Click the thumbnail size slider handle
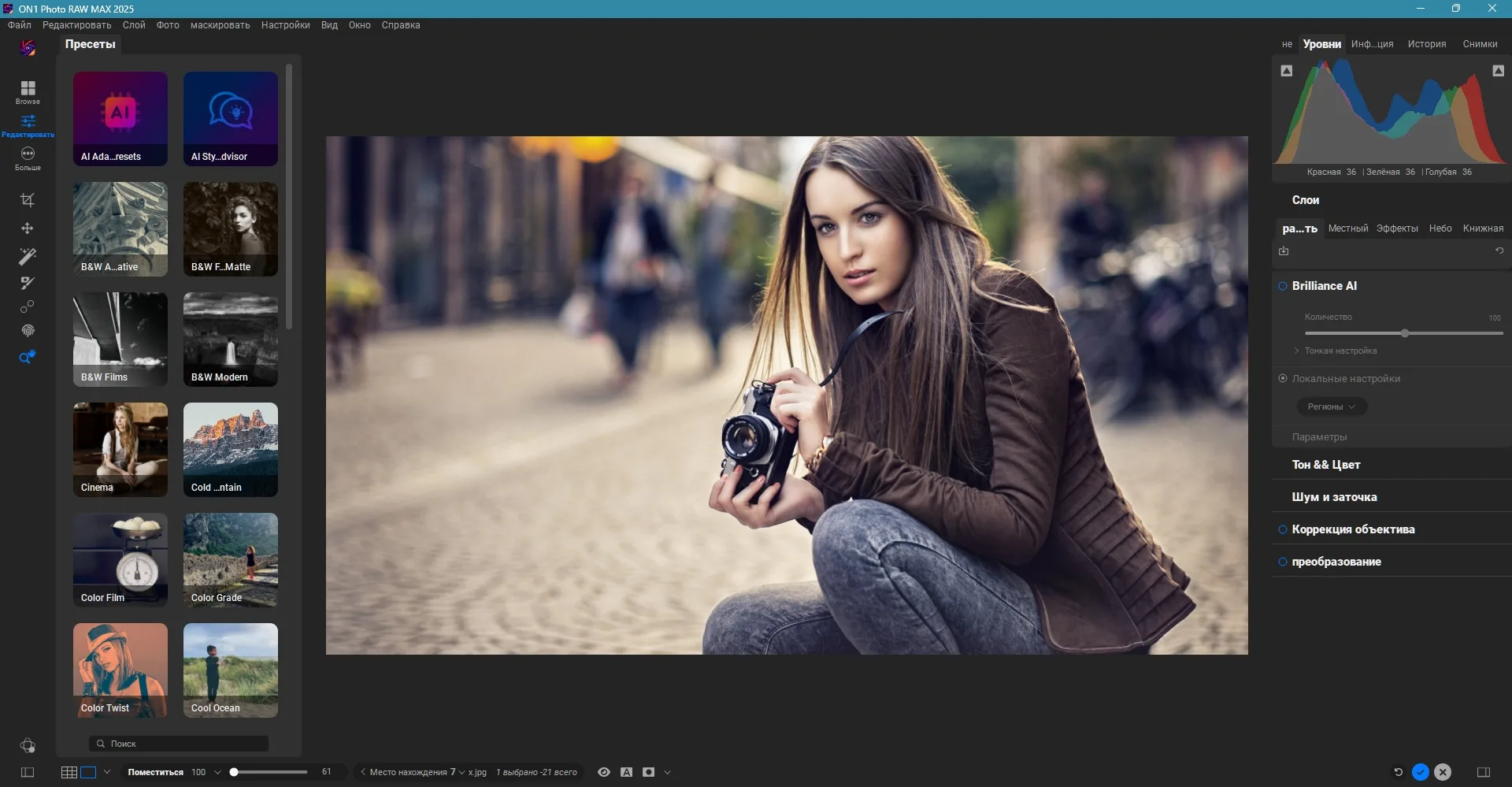This screenshot has height=787, width=1512. tap(234, 772)
